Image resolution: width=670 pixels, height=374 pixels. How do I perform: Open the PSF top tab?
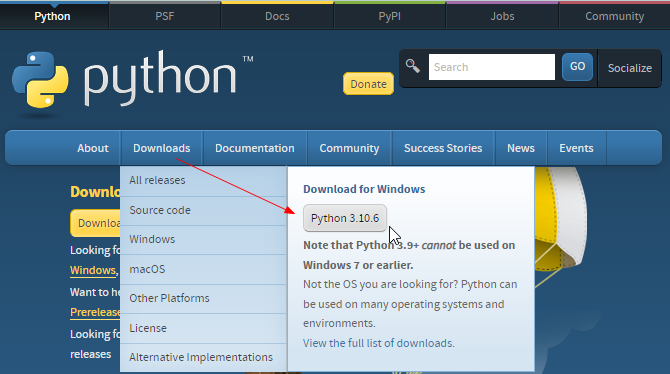click(165, 16)
